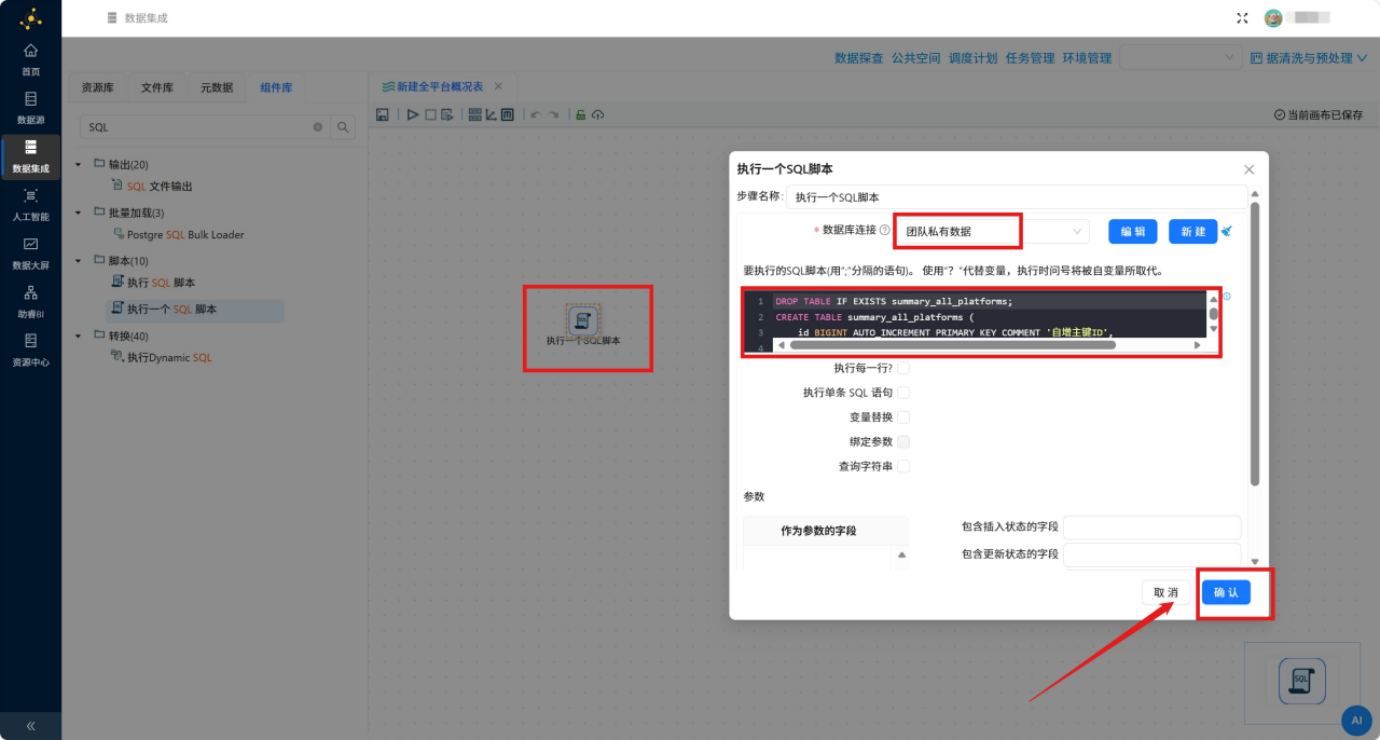
Task: Click the search magnifier button in component panel
Action: point(343,127)
